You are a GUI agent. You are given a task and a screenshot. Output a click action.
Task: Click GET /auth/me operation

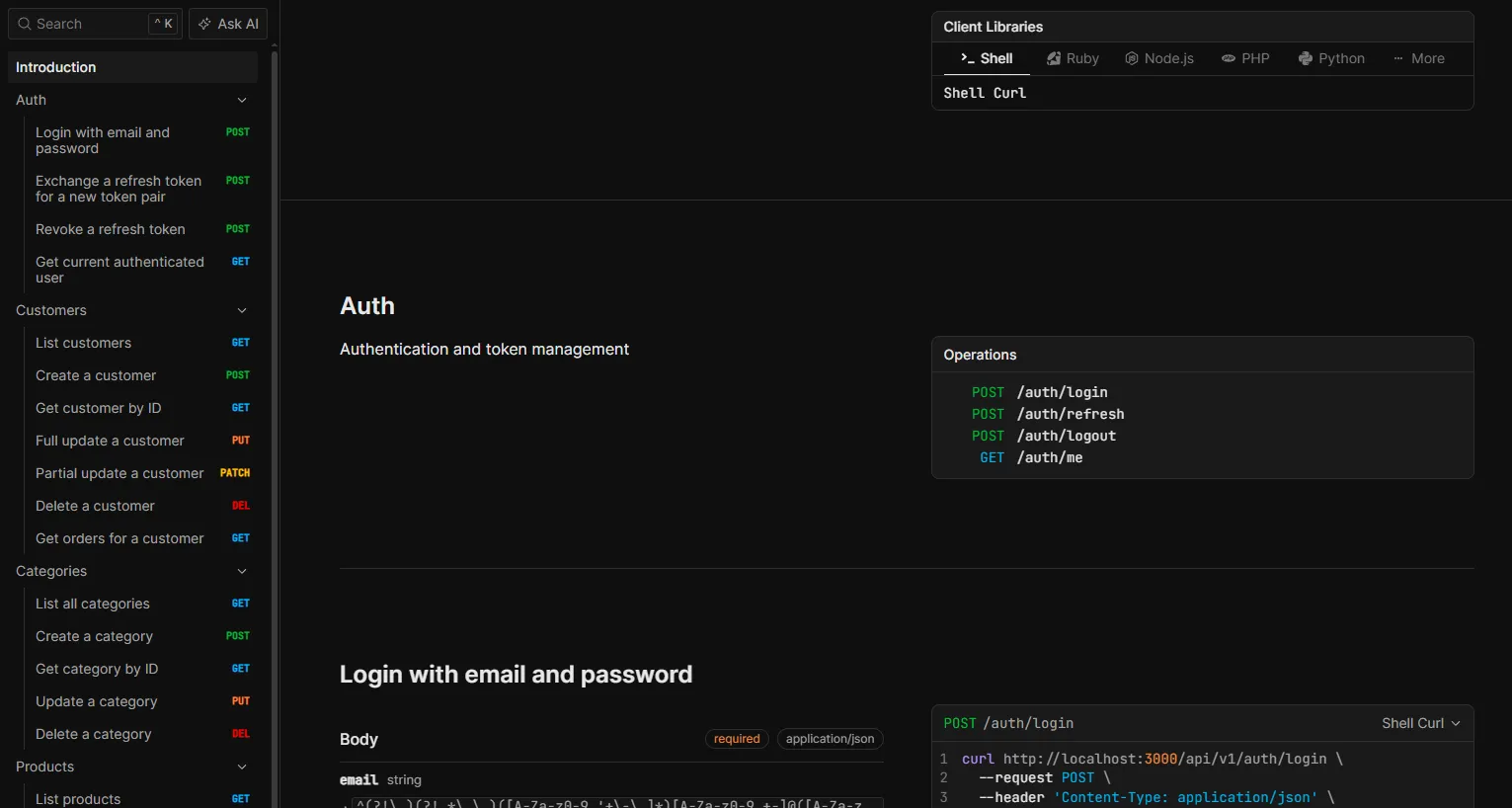pyautogui.click(x=1031, y=457)
